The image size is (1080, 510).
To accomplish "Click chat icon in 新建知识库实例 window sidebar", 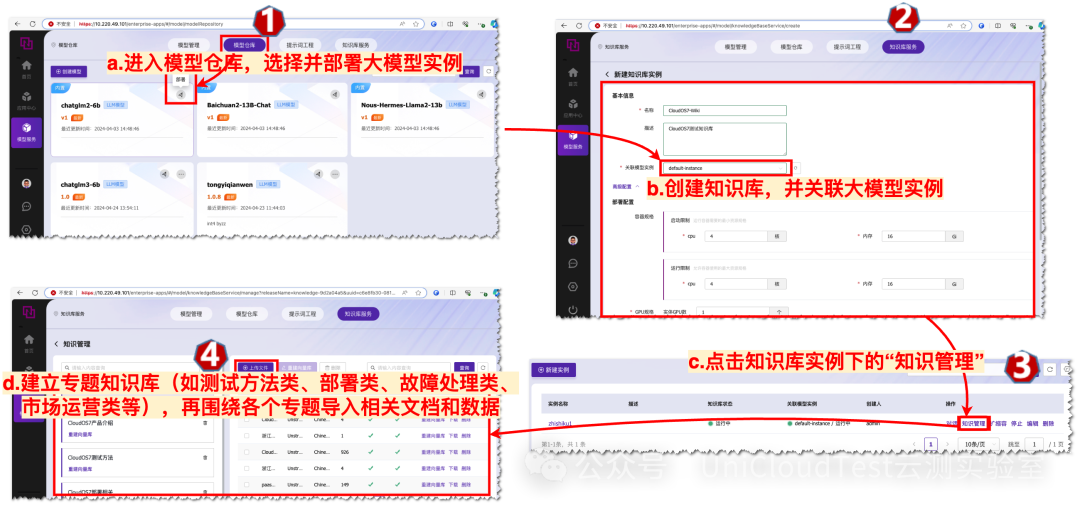I will click(572, 263).
